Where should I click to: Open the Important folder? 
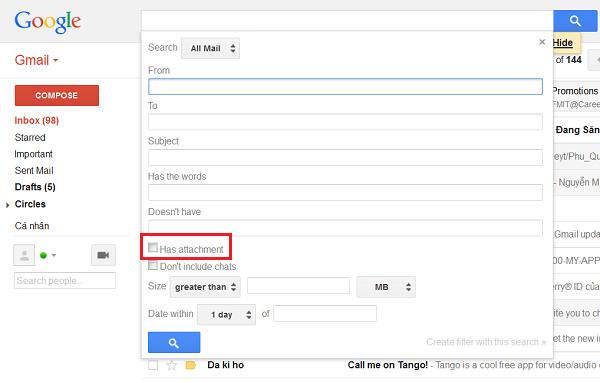(33, 154)
